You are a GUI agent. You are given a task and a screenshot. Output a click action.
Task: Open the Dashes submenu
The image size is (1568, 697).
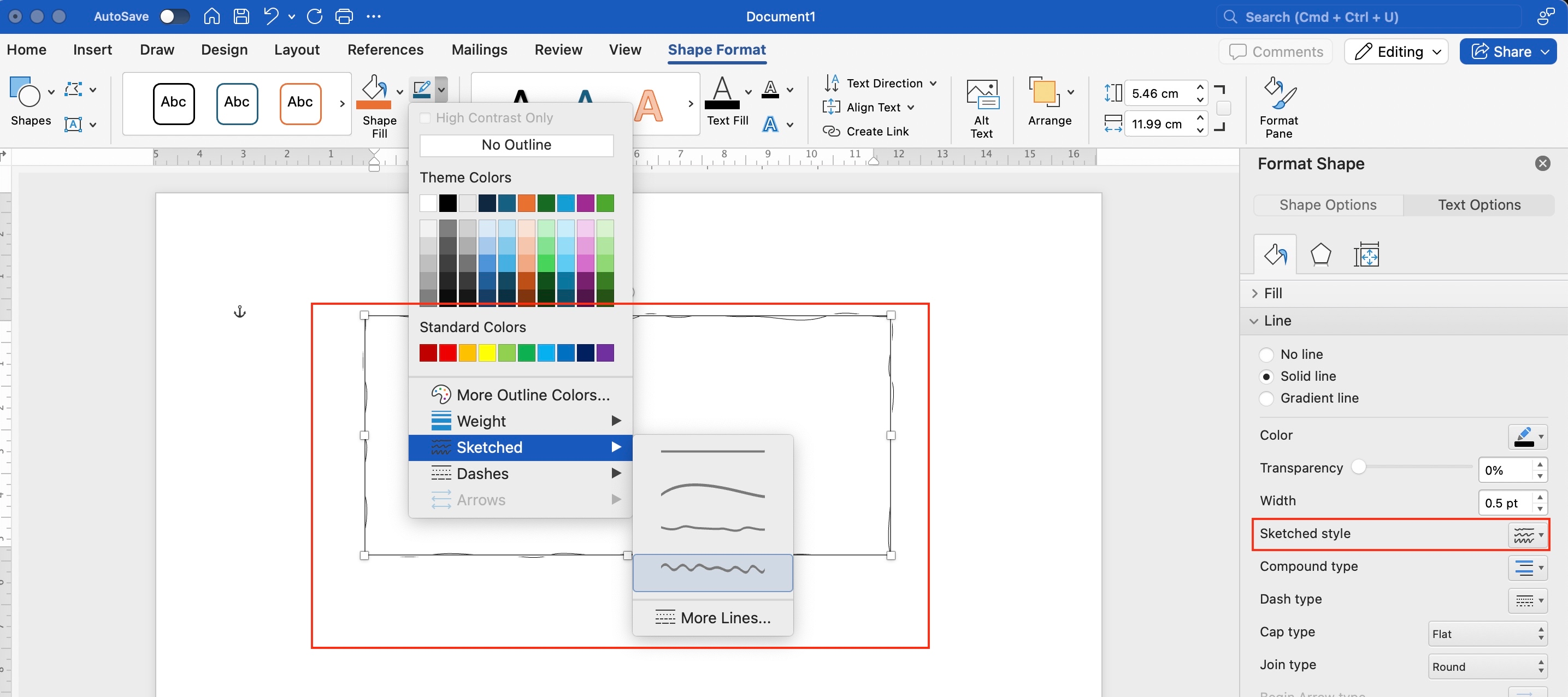[521, 474]
